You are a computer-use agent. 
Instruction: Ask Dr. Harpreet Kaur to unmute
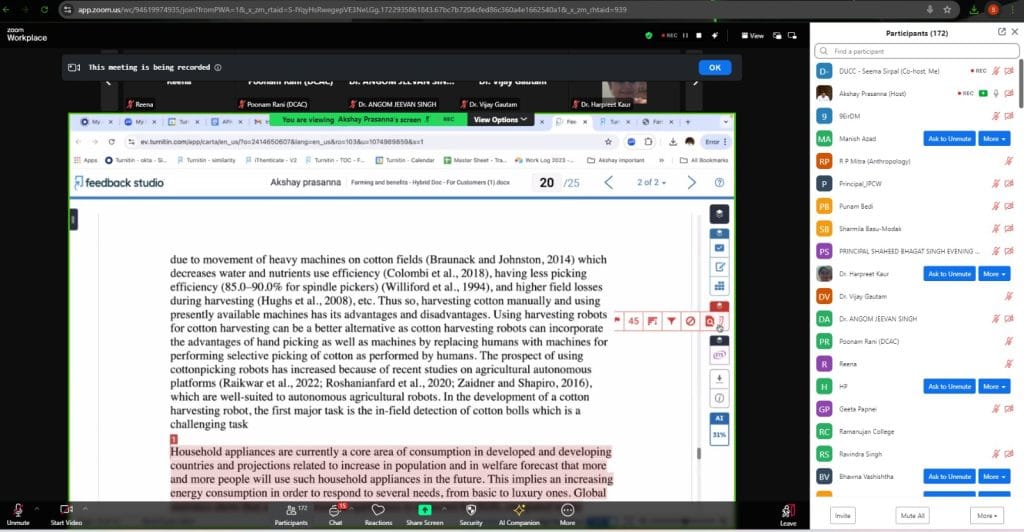pyautogui.click(x=949, y=273)
